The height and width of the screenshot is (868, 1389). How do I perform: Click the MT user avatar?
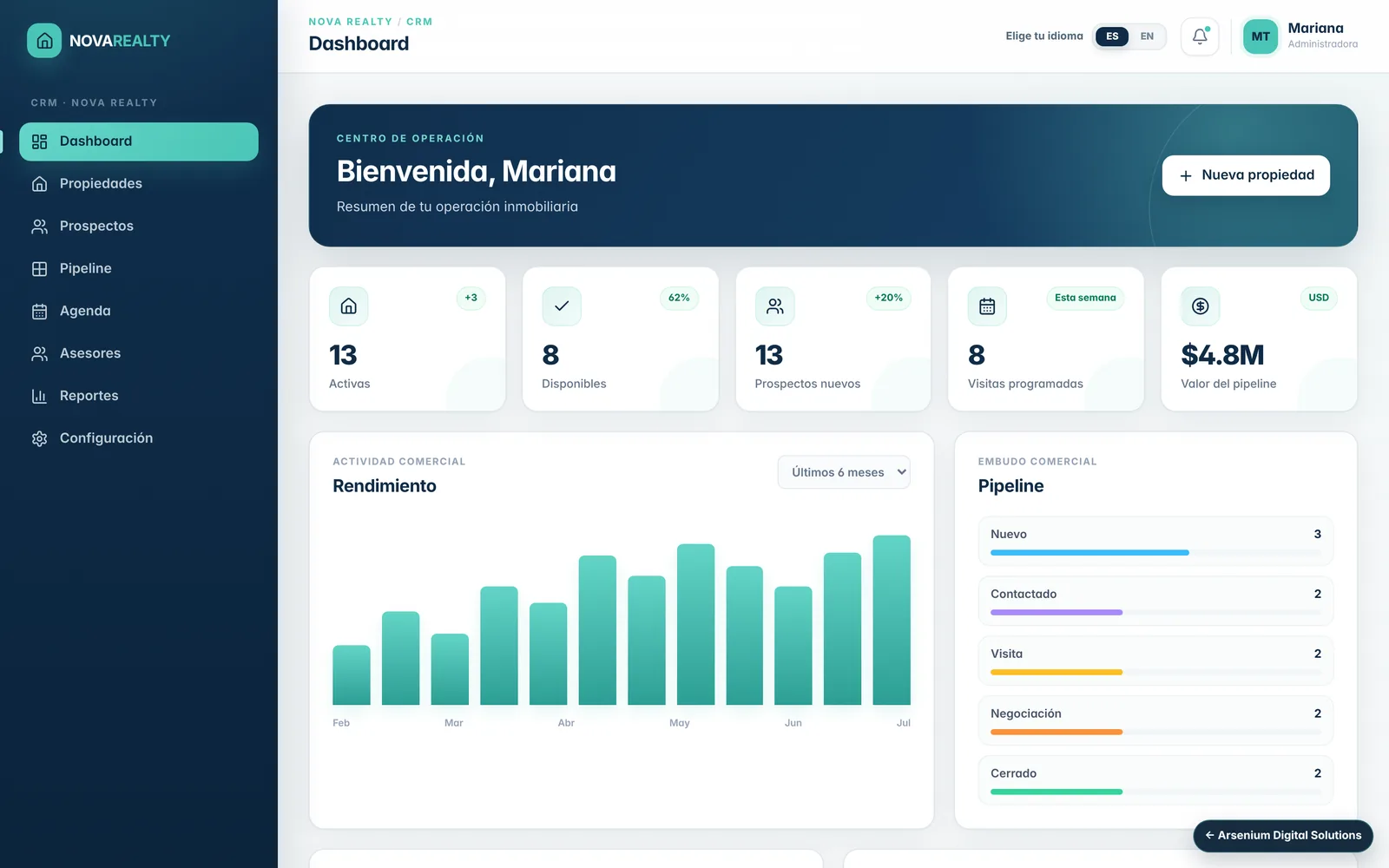(1261, 36)
